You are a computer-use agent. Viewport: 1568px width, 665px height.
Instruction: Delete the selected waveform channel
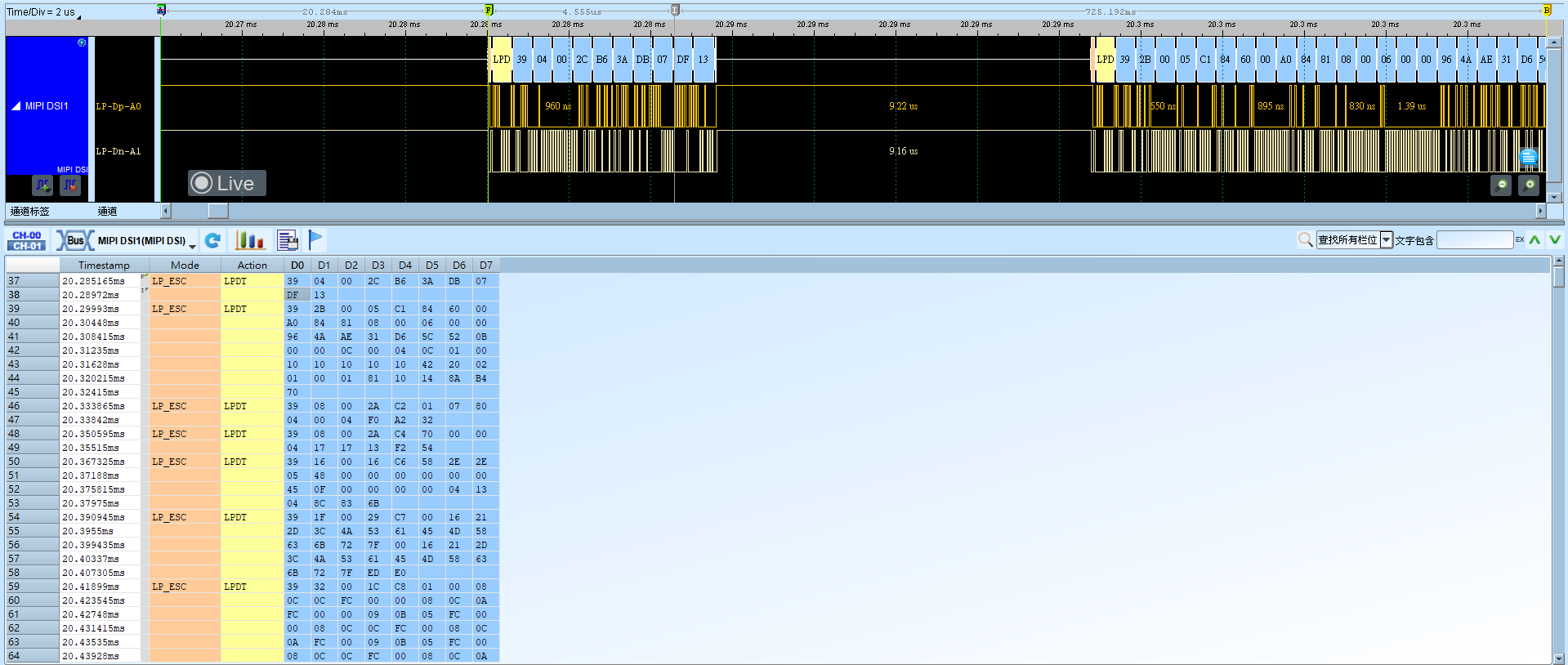[x=70, y=185]
